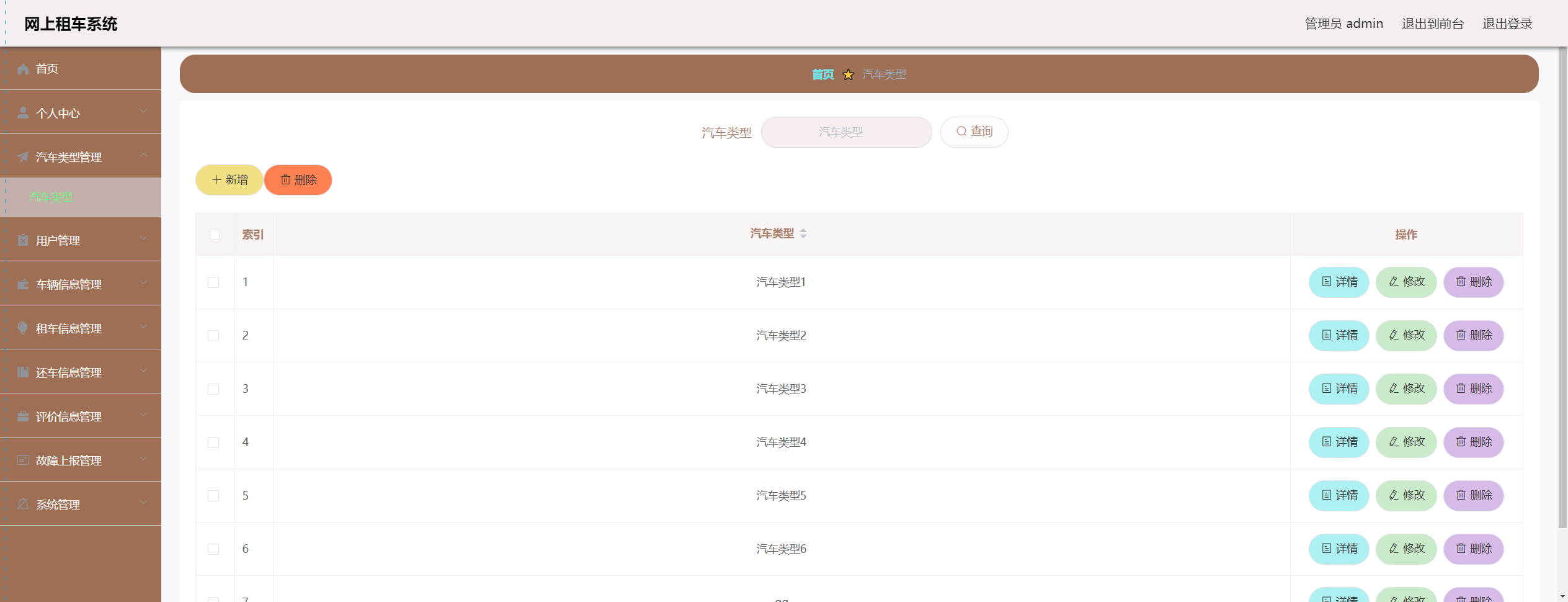The image size is (1568, 602).
Task: Click 管理员 admin in the top bar
Action: pos(1344,24)
